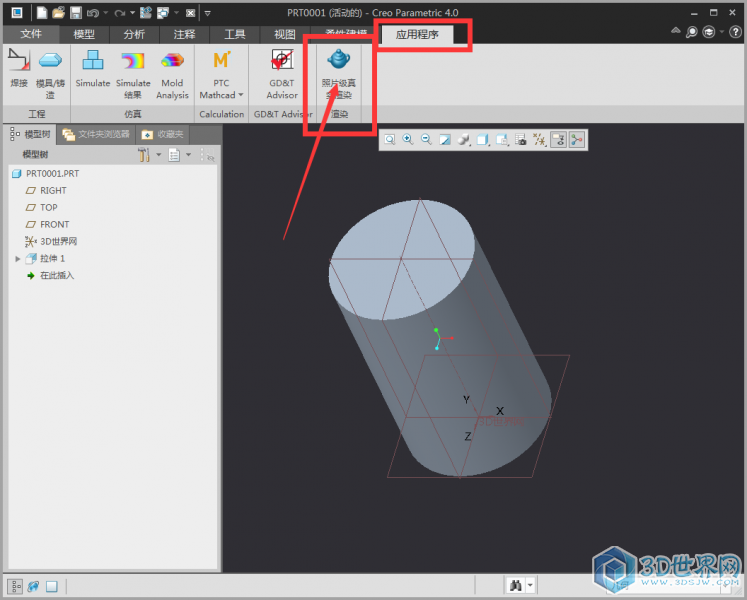The height and width of the screenshot is (600, 747).
Task: Launch GD&T Advisor
Action: 282,74
